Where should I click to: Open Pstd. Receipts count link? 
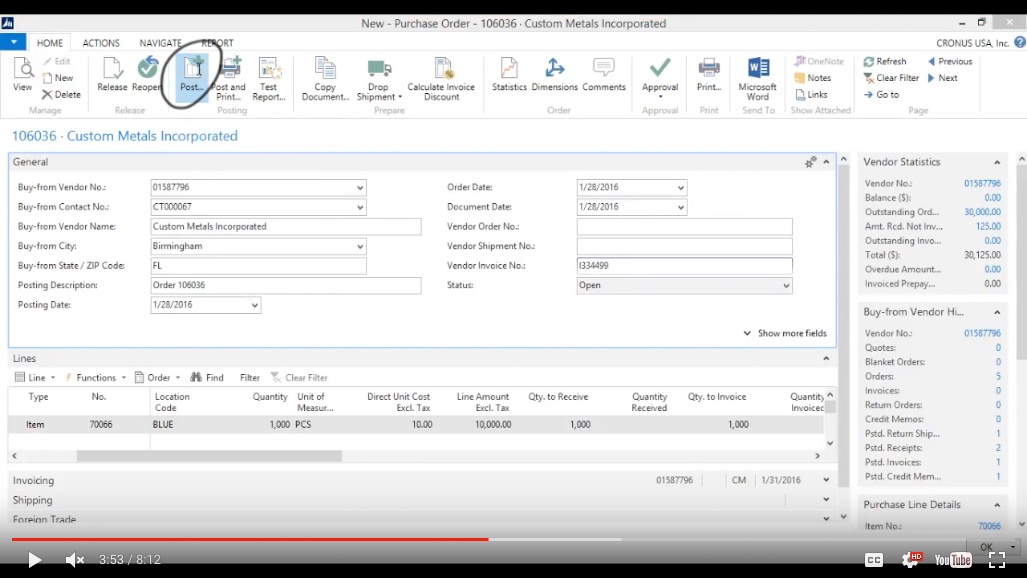tap(998, 448)
